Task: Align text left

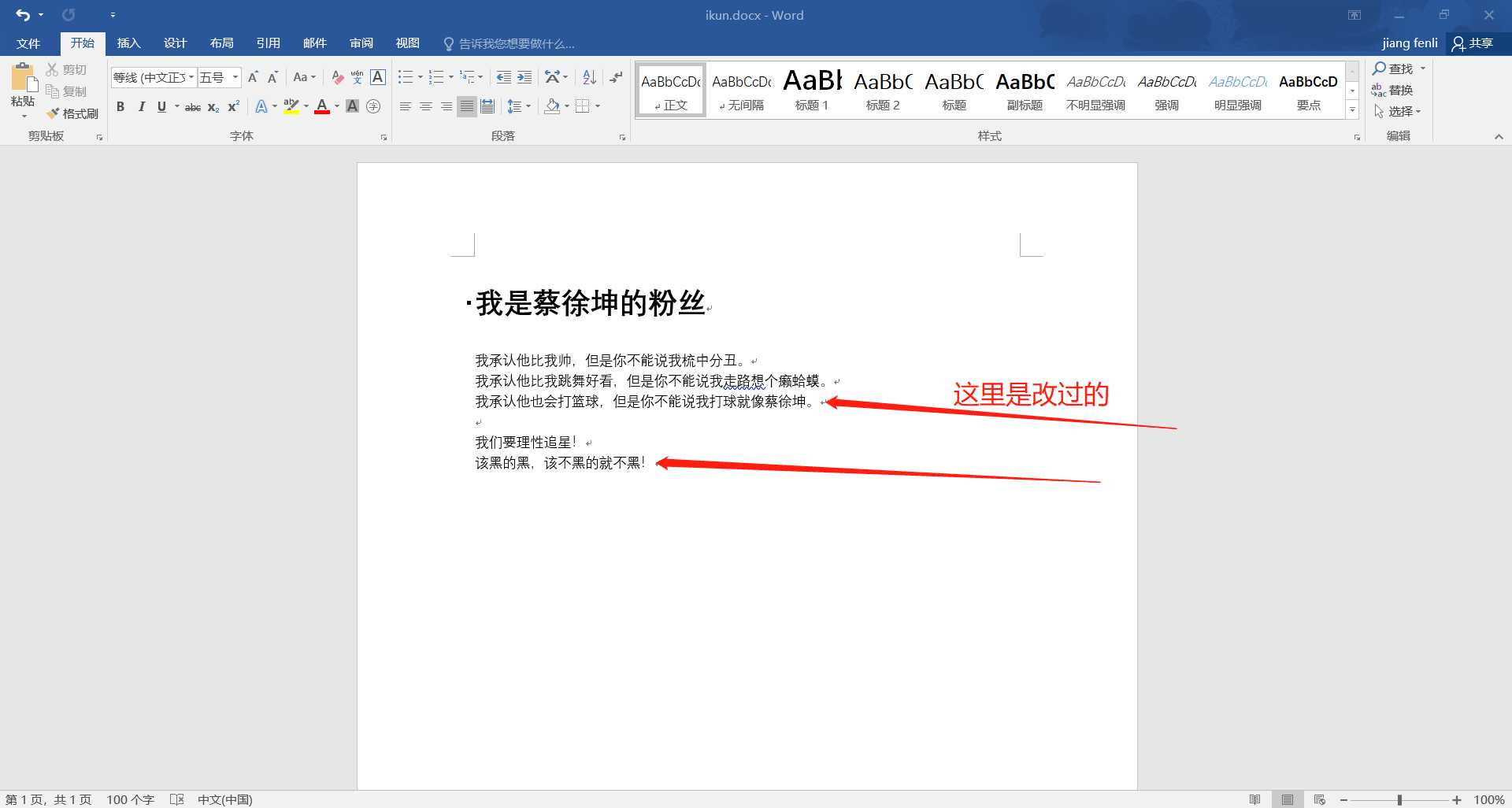Action: tap(406, 106)
